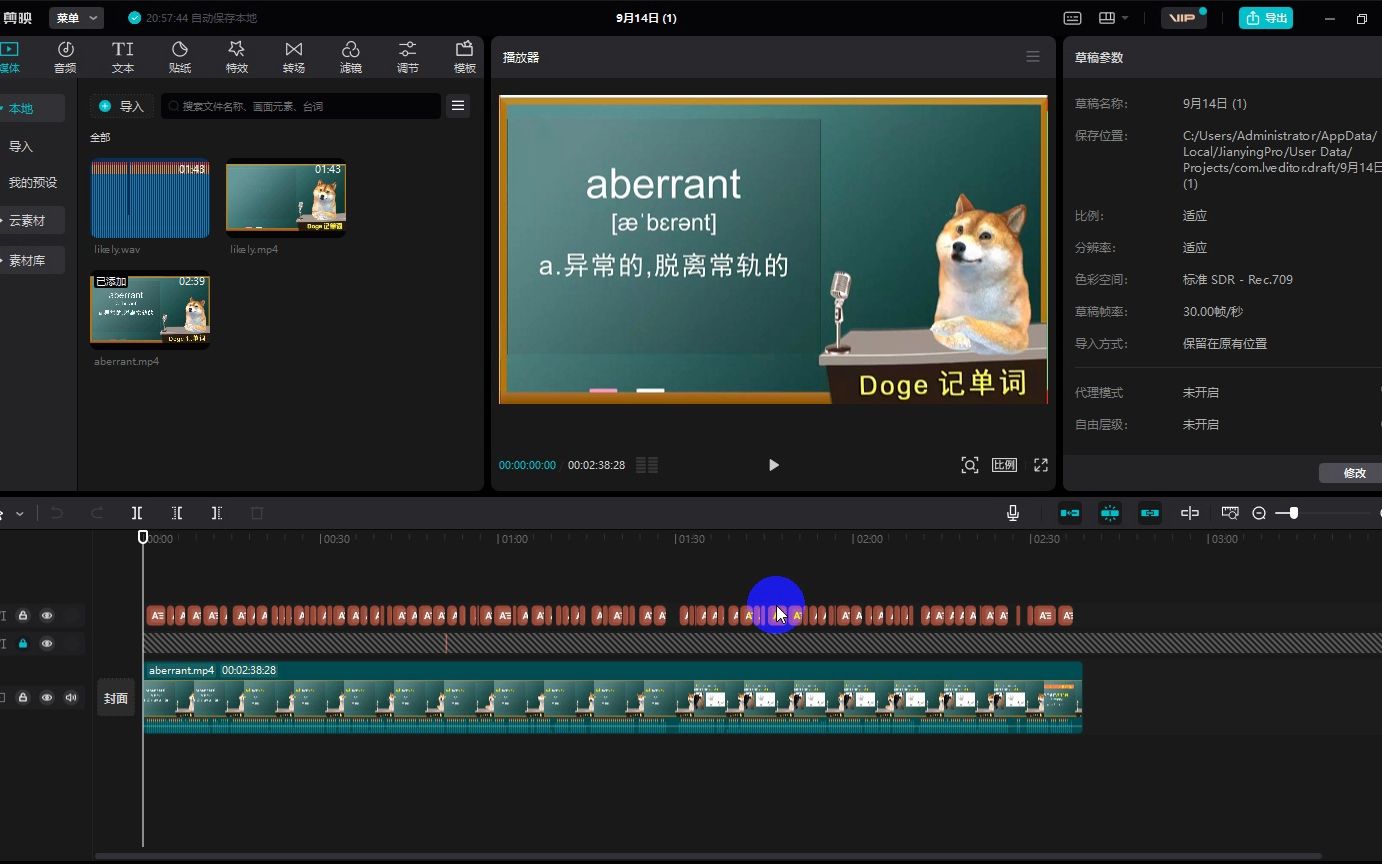
Task: Click the VIP badge
Action: click(1184, 18)
